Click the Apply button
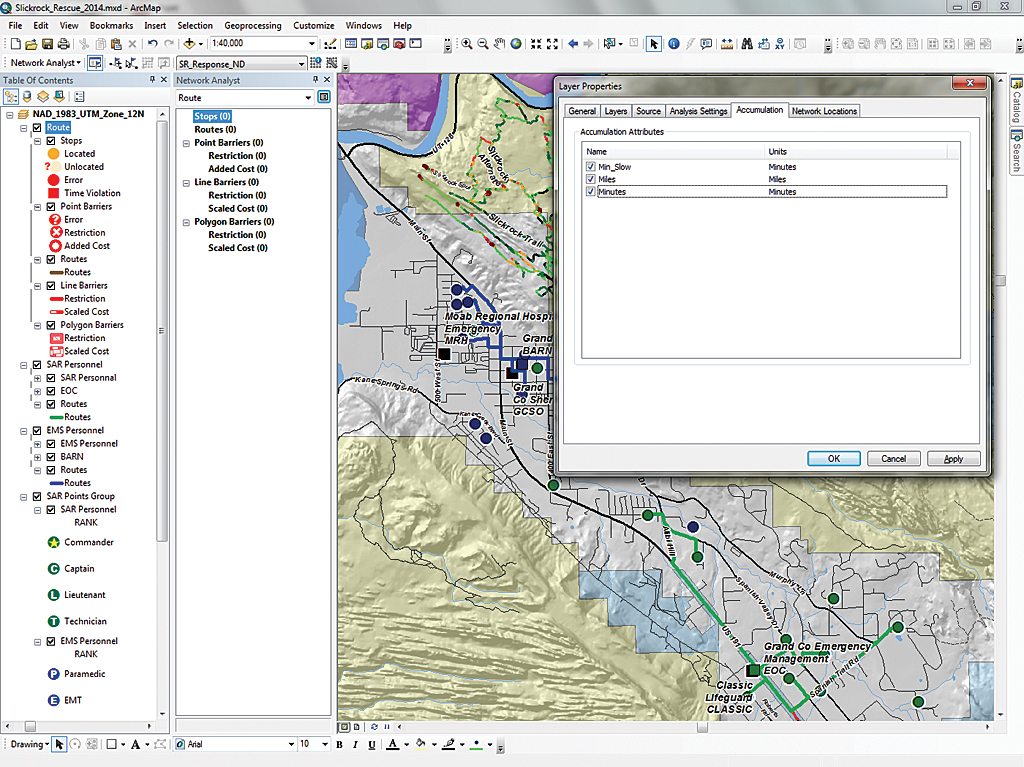1024x767 pixels. (x=953, y=458)
